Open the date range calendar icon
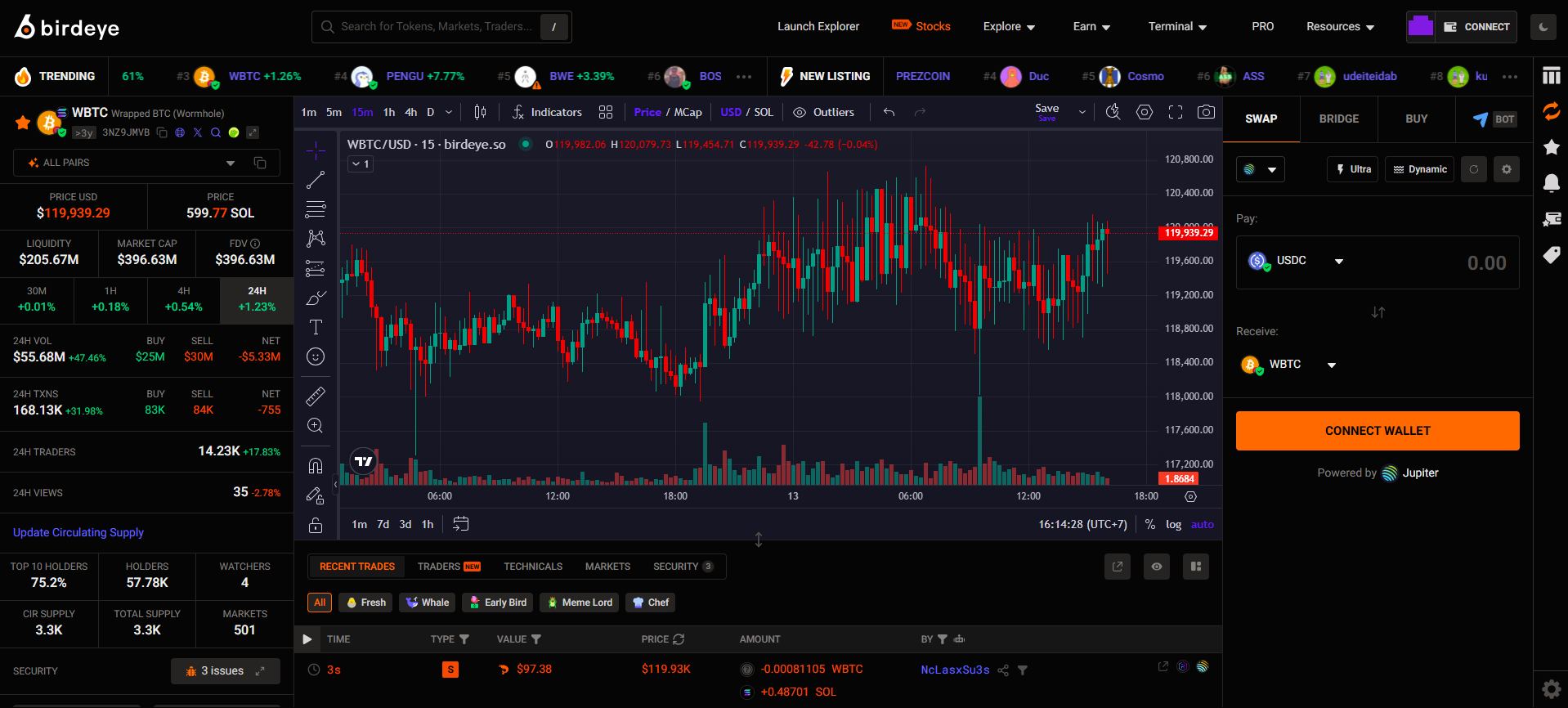 [461, 524]
